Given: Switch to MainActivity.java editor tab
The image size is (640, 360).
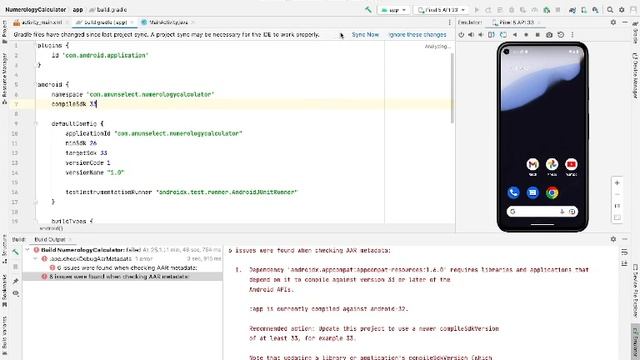Looking at the screenshot, I should pyautogui.click(x=167, y=22).
